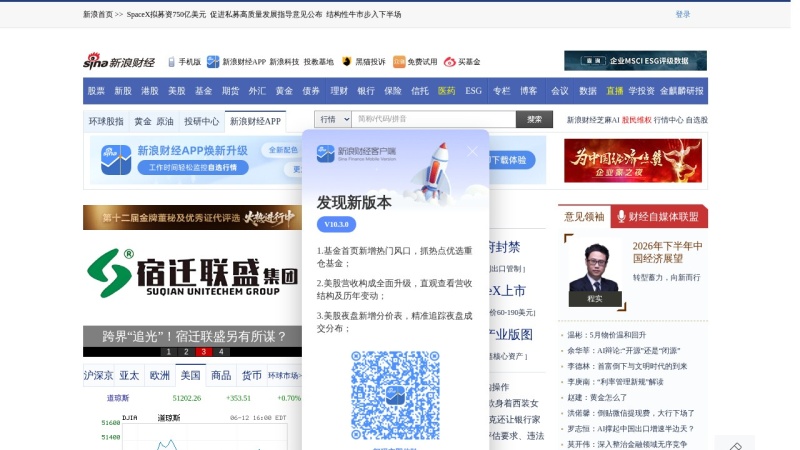The height and width of the screenshot is (450, 800).
Task: Focus the 简称/代码/拼音 search field
Action: (434, 119)
